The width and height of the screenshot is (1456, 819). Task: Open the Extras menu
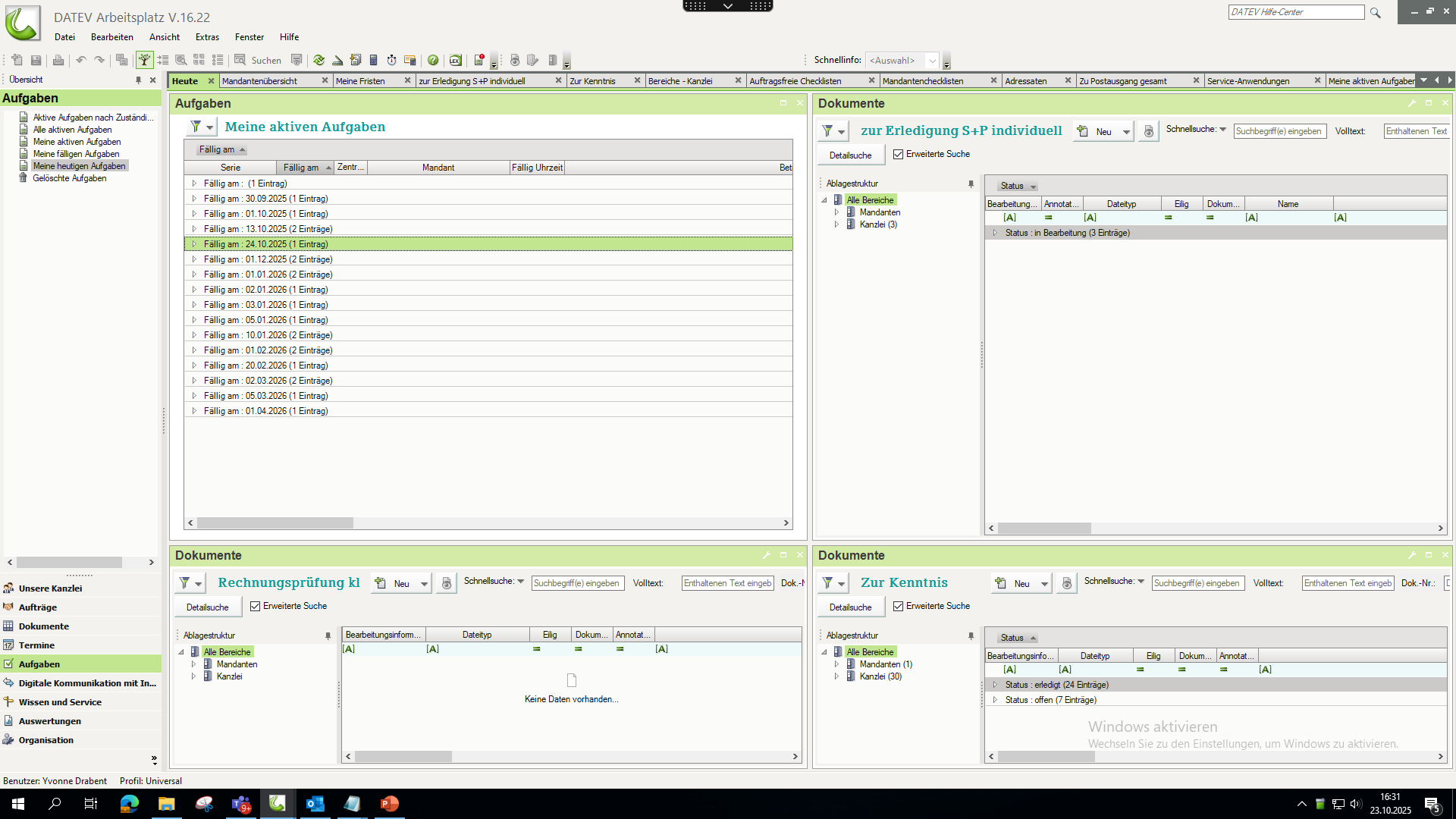coord(207,36)
